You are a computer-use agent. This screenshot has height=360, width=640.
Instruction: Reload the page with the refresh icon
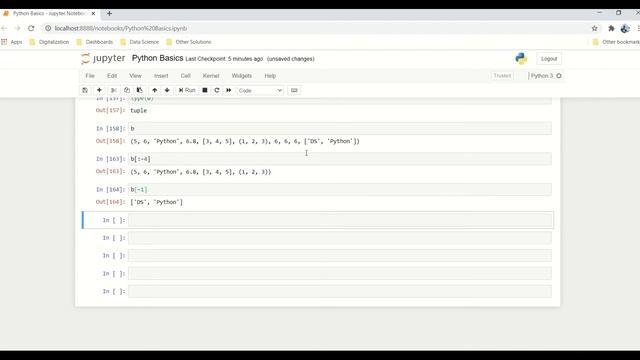(31, 28)
